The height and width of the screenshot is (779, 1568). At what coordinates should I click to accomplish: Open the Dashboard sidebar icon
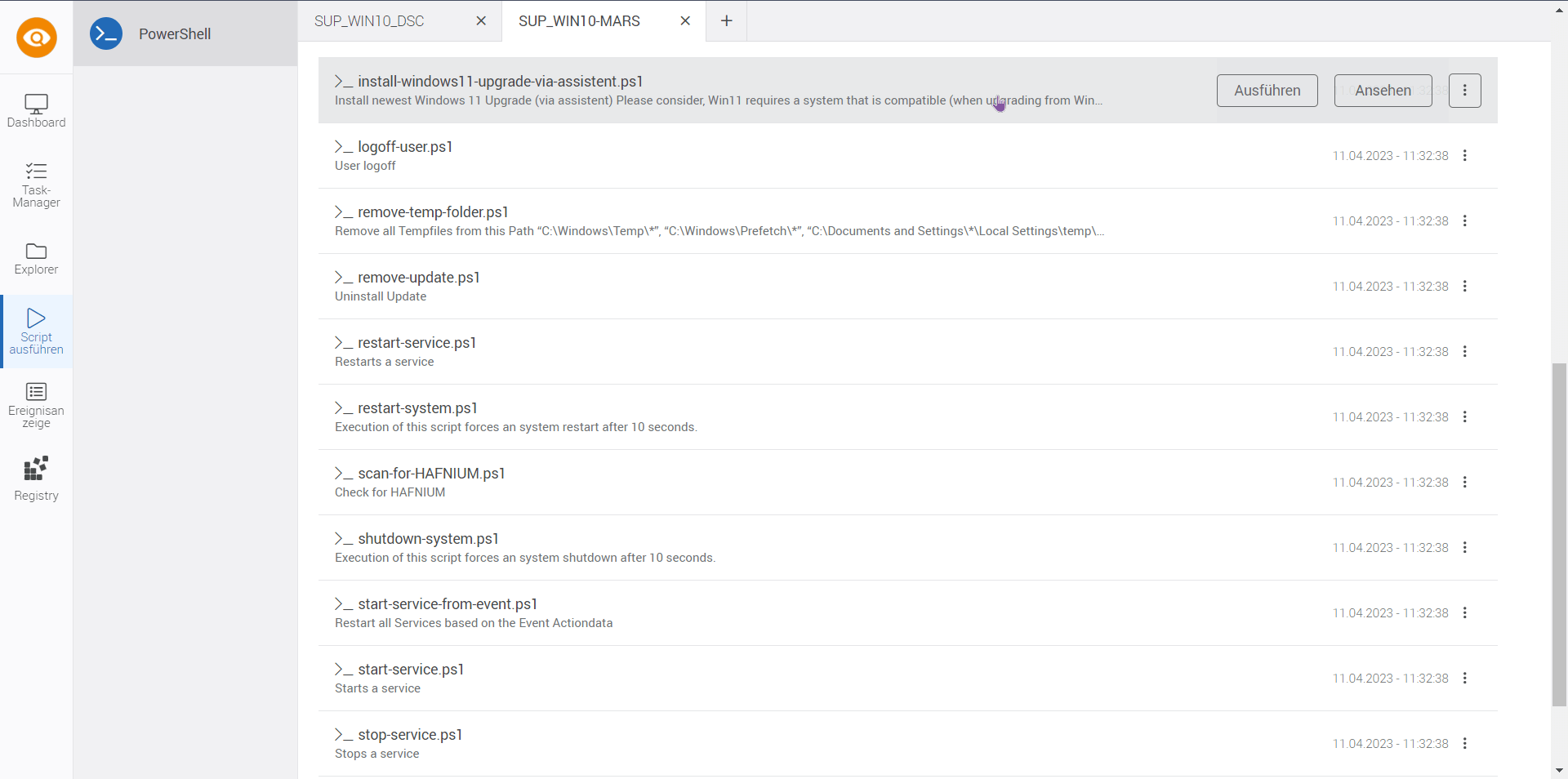pos(36,111)
